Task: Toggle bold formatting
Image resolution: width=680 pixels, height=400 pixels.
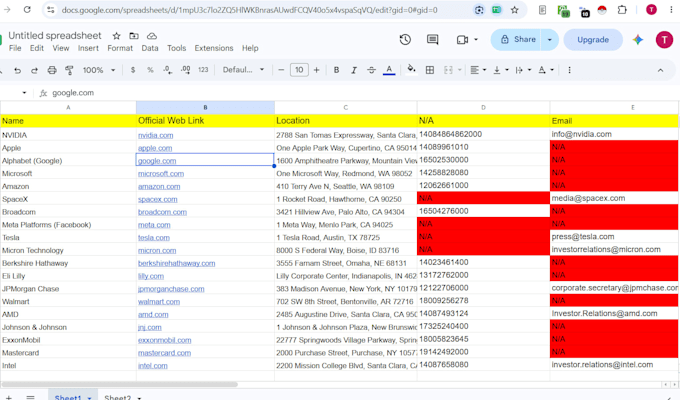Action: click(336, 70)
